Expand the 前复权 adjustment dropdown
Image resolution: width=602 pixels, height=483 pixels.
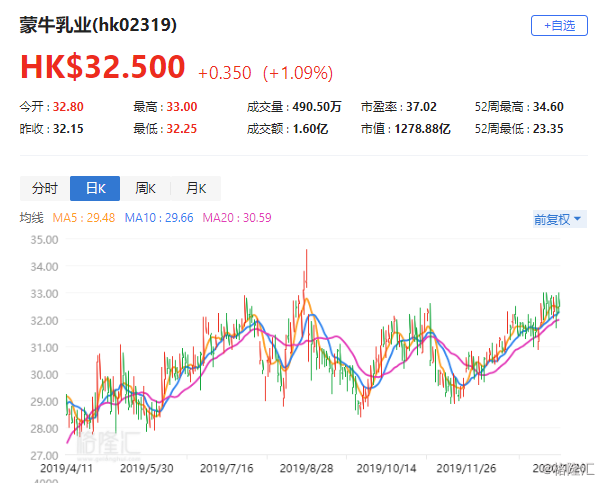pyautogui.click(x=559, y=220)
